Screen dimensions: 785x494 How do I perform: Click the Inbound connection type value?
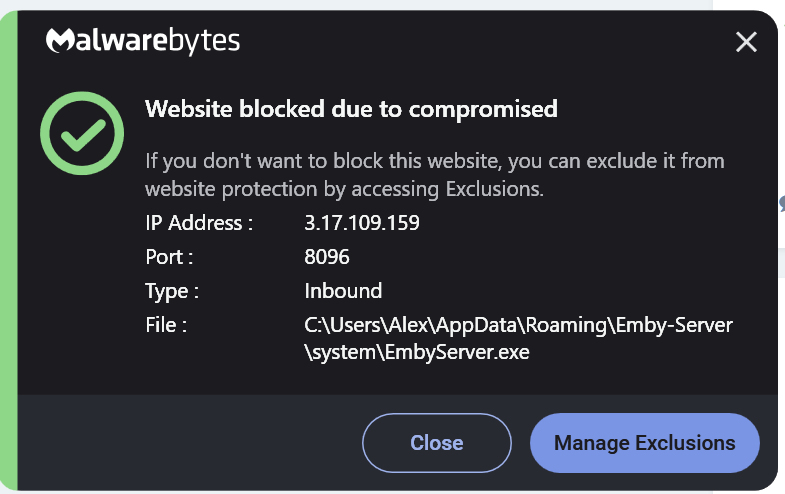click(x=343, y=291)
